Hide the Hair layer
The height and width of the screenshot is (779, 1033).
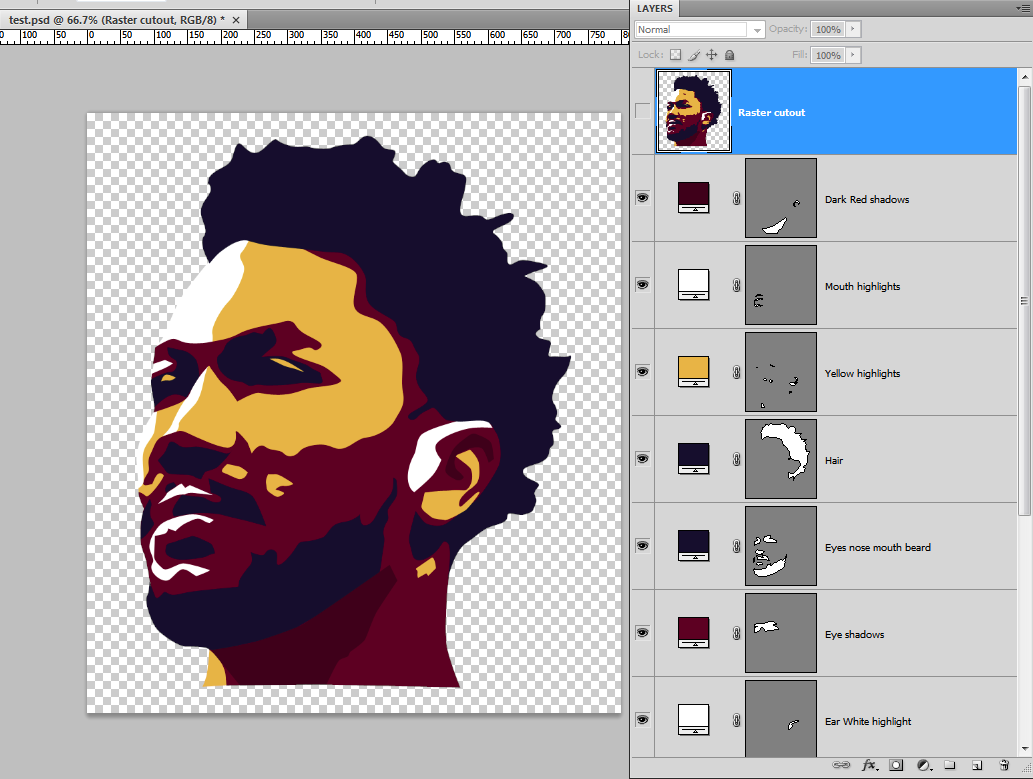(642, 459)
